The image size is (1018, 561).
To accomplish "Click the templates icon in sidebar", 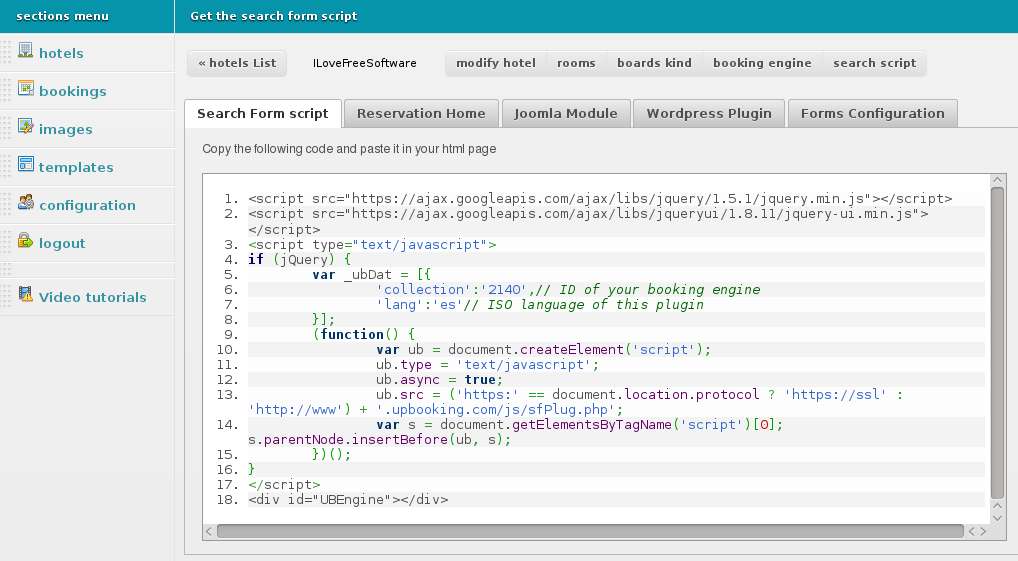I will tap(26, 165).
